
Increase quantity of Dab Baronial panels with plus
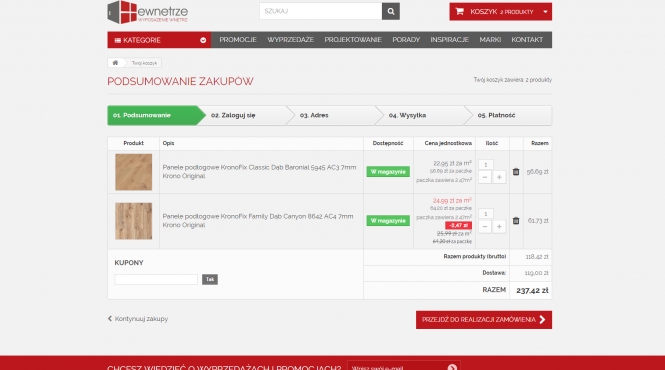coord(499,177)
